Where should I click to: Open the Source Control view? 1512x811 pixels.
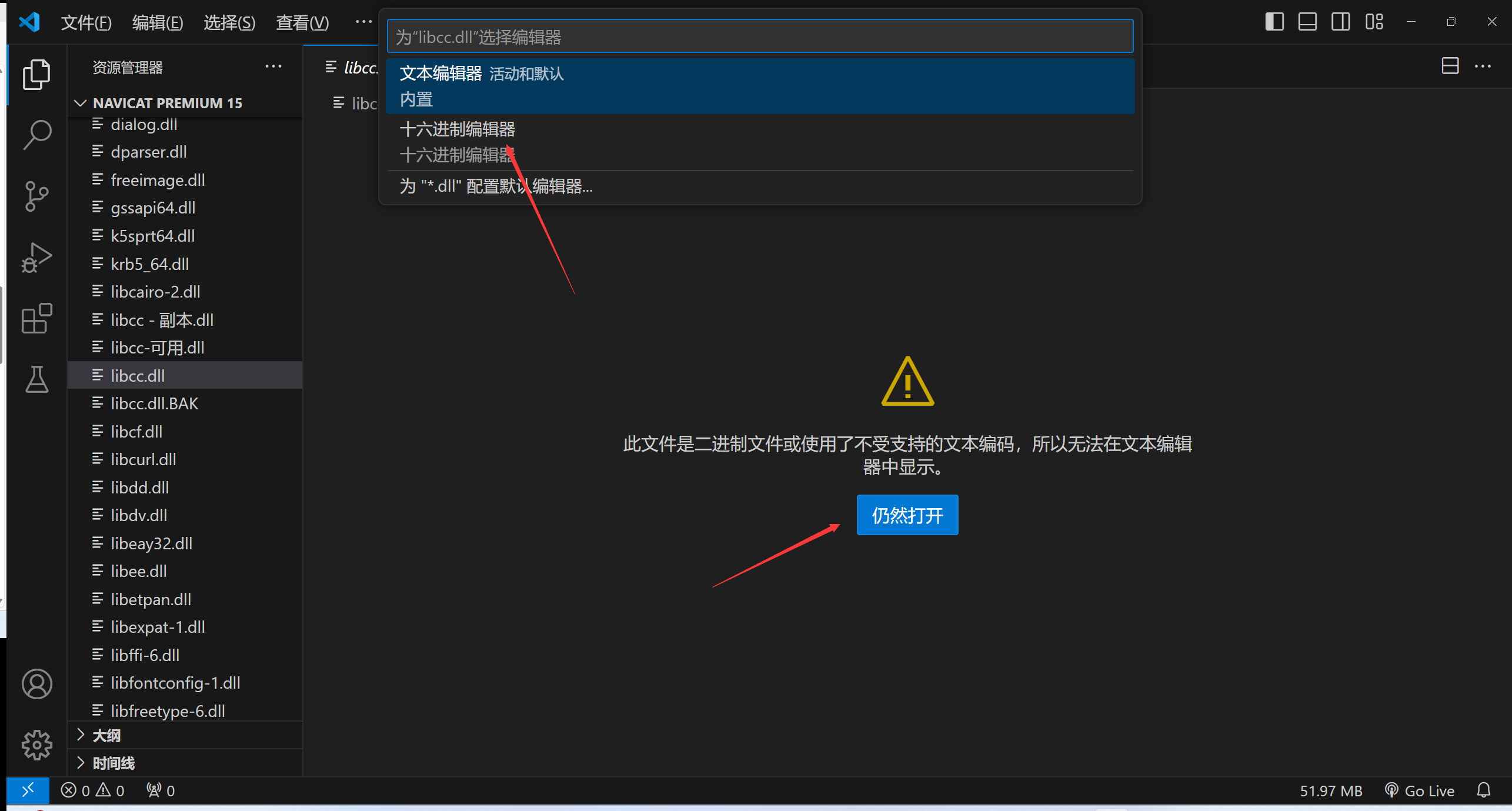[37, 196]
